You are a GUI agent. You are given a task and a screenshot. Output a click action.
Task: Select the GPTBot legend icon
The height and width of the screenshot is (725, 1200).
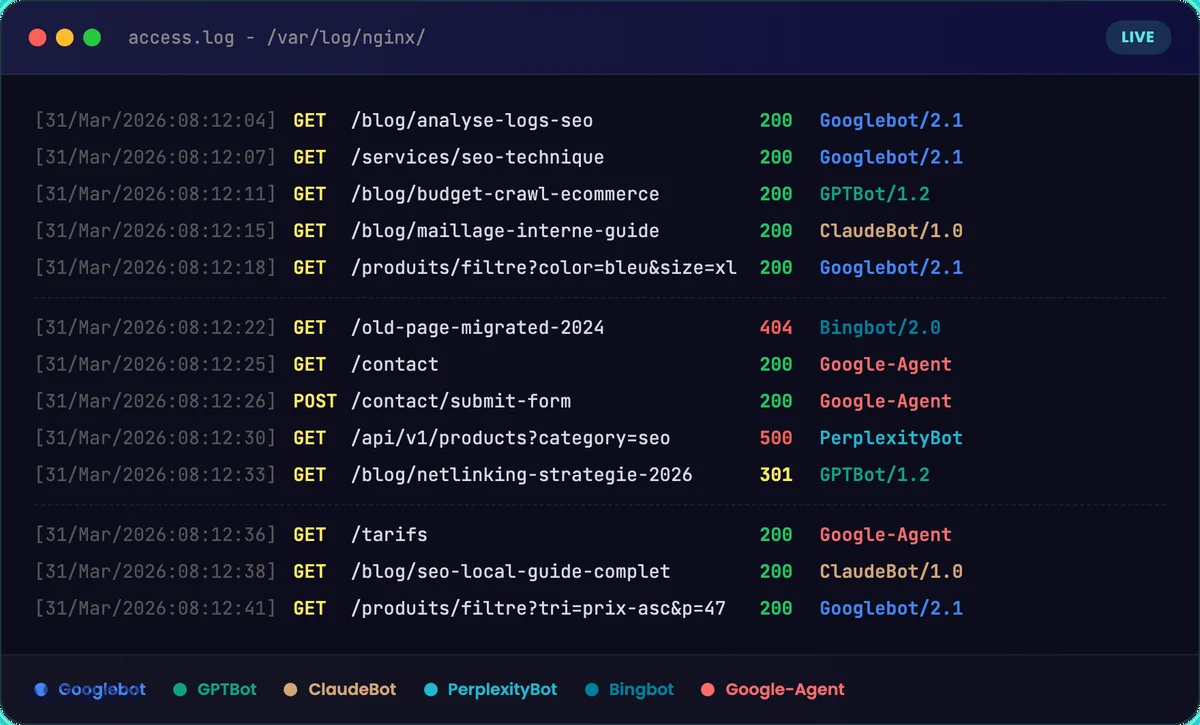point(180,689)
